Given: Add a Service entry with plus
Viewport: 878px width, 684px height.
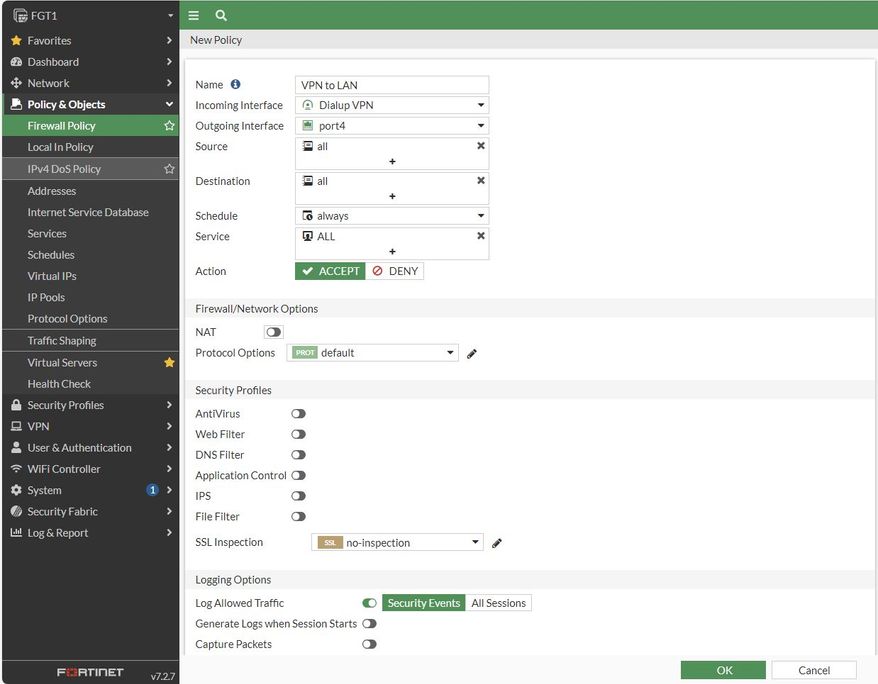Looking at the screenshot, I should (x=392, y=251).
